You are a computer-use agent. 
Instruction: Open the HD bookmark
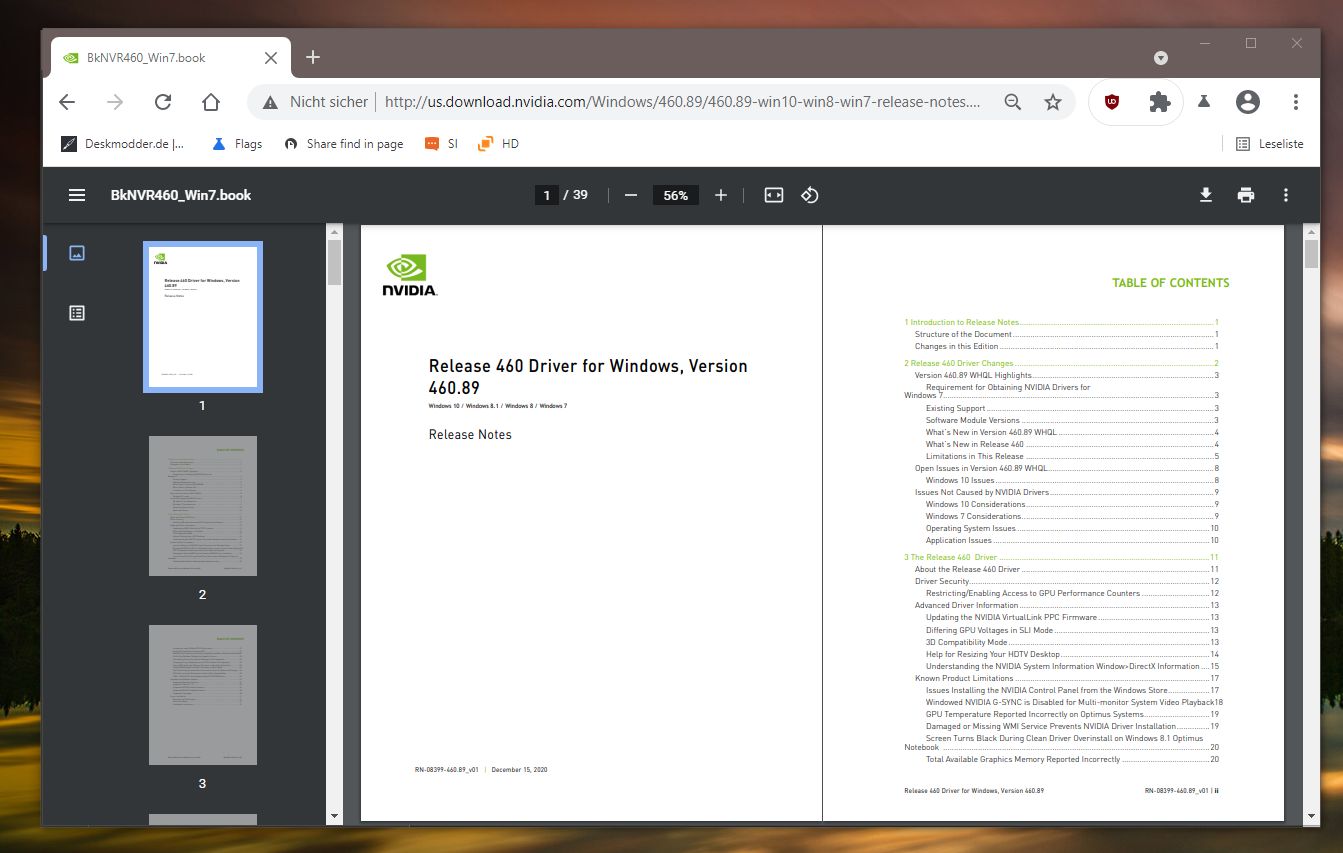498,144
